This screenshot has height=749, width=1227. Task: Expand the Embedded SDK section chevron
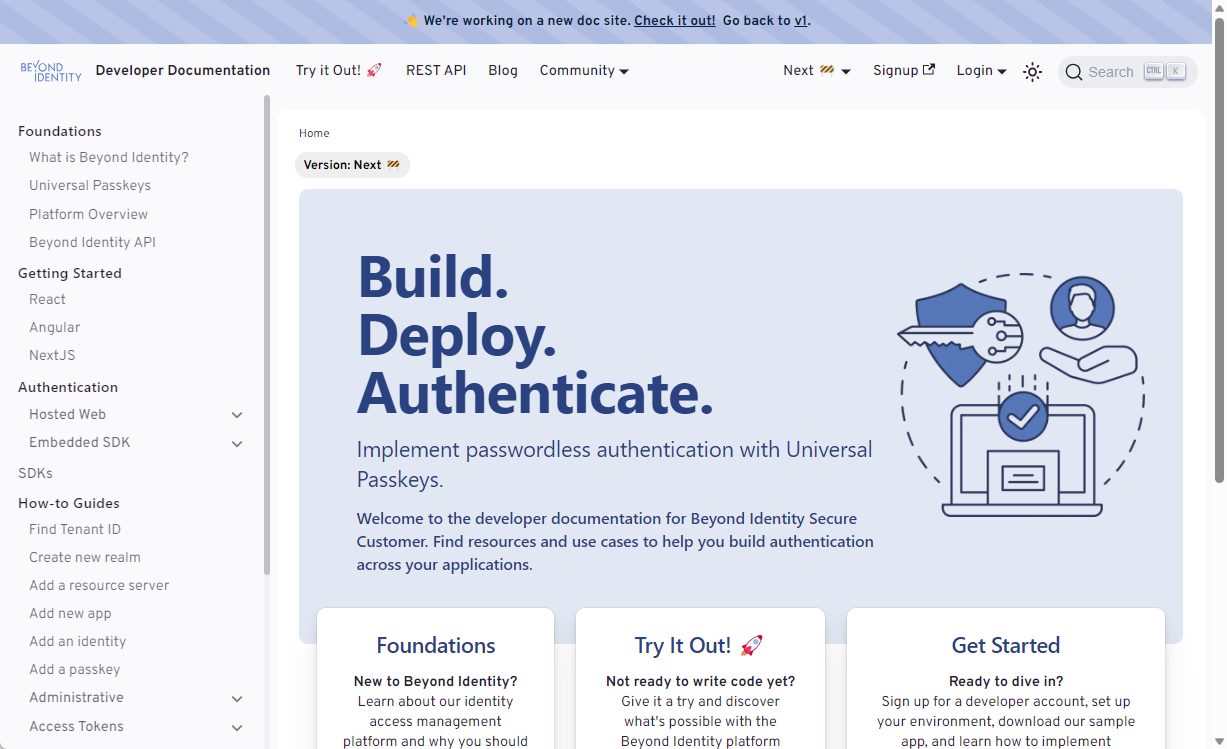click(237, 443)
